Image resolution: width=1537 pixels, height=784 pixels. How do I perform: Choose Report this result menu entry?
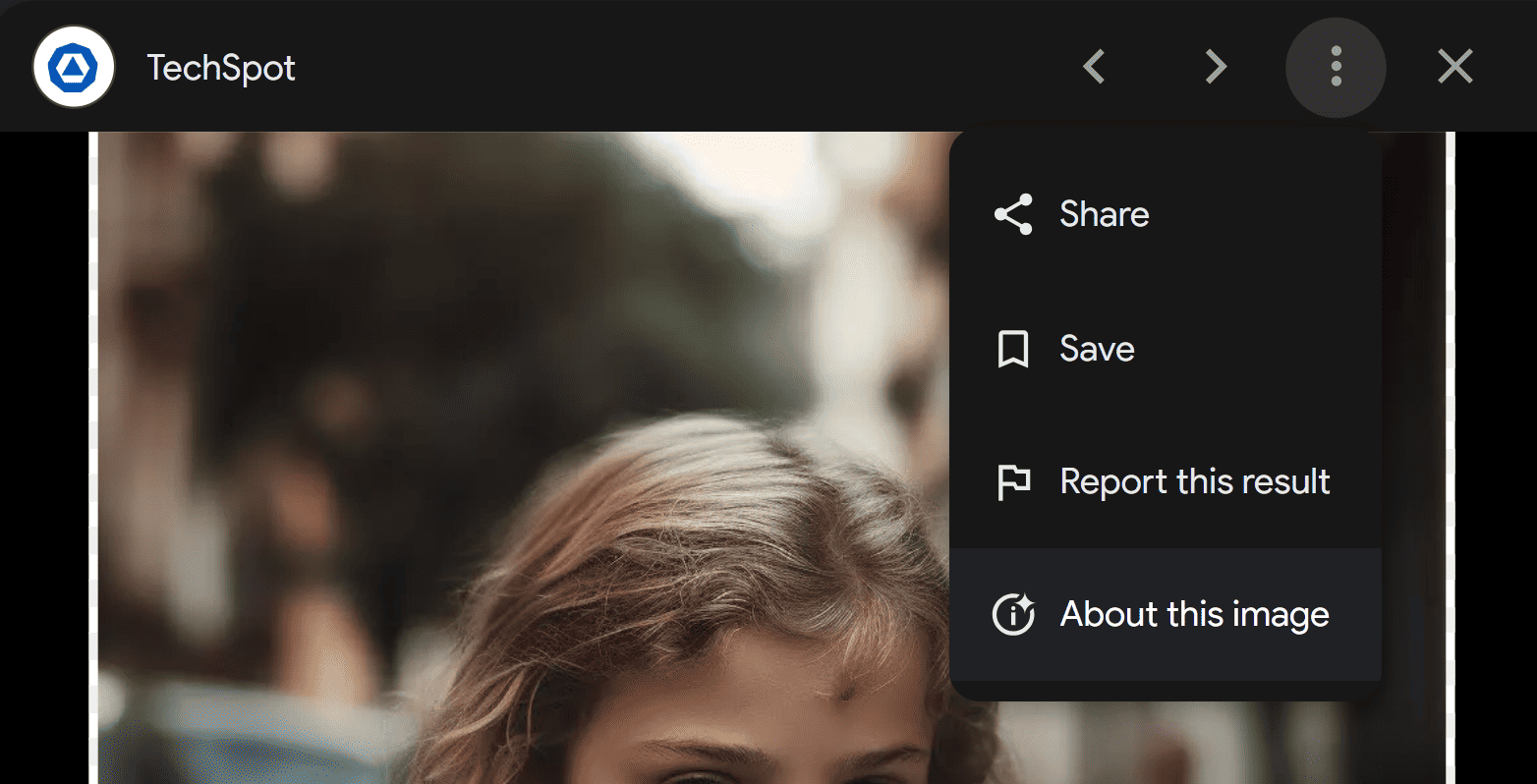click(x=1166, y=482)
